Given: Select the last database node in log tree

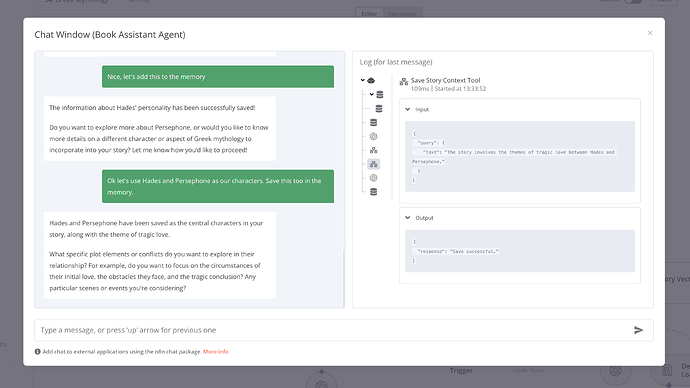Looking at the screenshot, I should coord(373,192).
